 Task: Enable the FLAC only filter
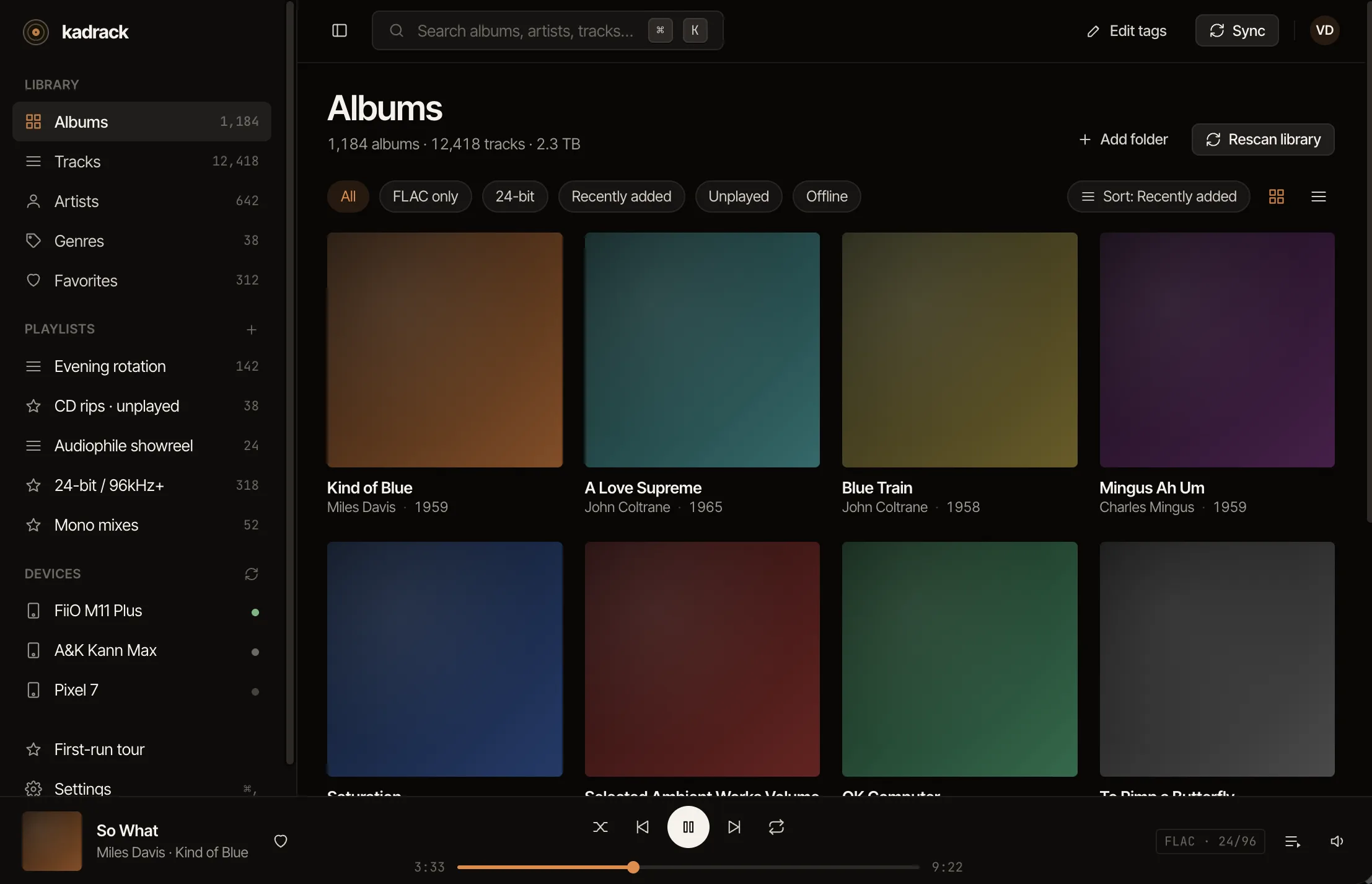click(x=425, y=197)
